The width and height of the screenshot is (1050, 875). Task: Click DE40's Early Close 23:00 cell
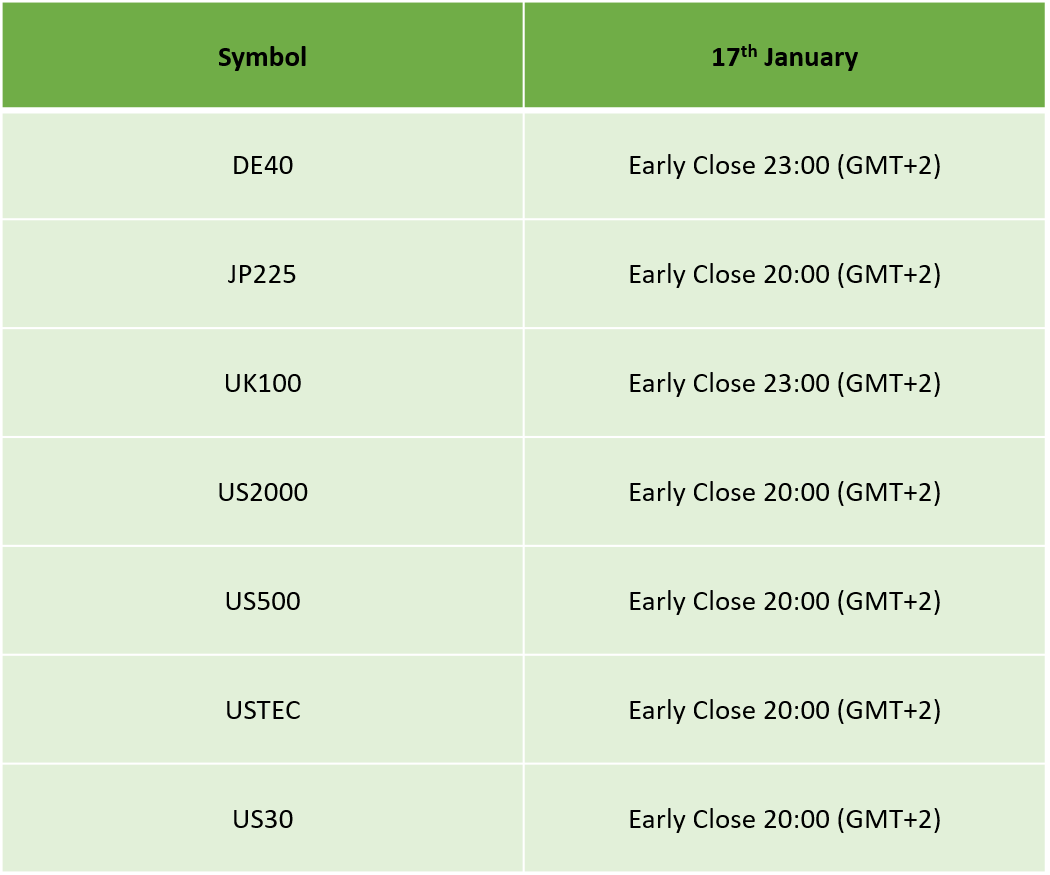pos(784,165)
